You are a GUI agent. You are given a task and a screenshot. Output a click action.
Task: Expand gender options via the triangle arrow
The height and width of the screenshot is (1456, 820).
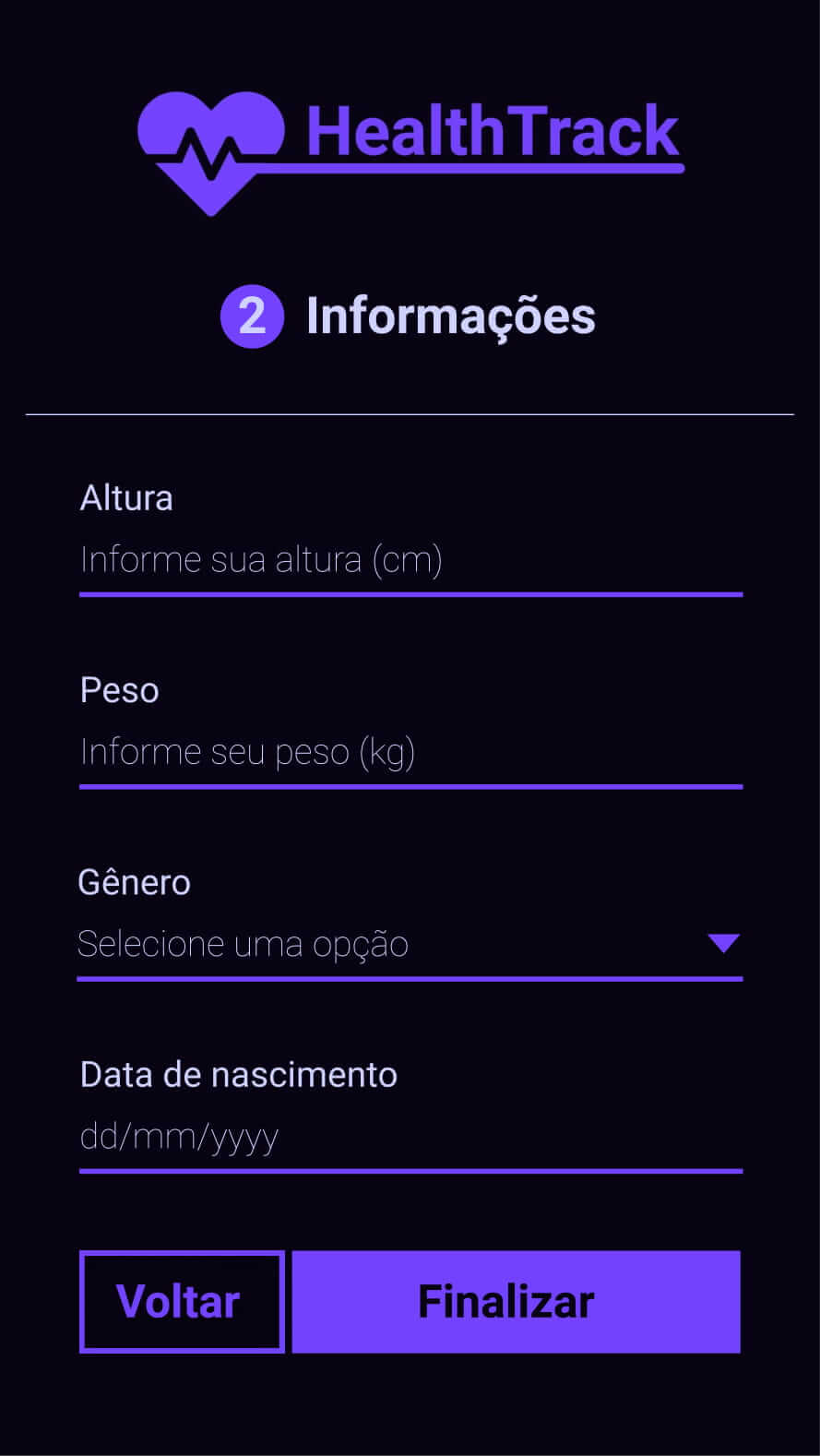pos(723,943)
